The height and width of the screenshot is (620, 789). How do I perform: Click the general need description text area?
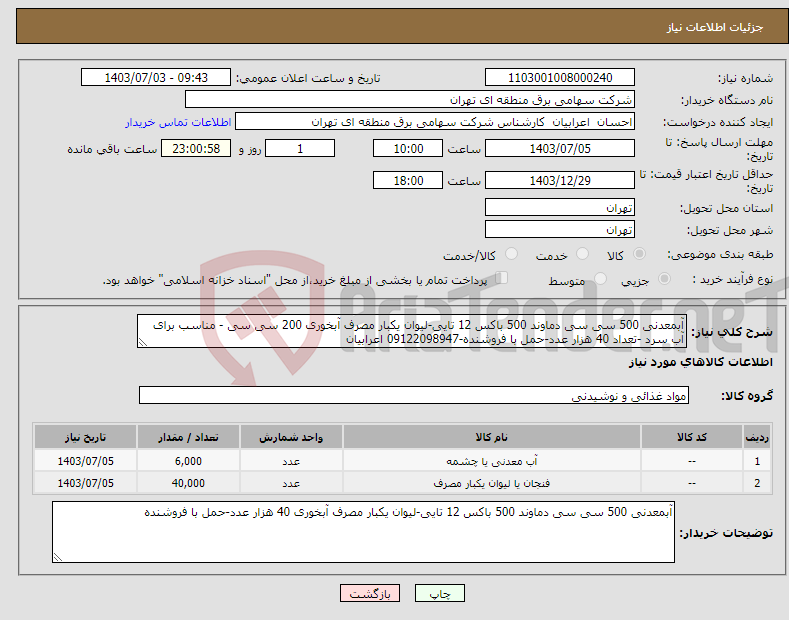(412, 332)
